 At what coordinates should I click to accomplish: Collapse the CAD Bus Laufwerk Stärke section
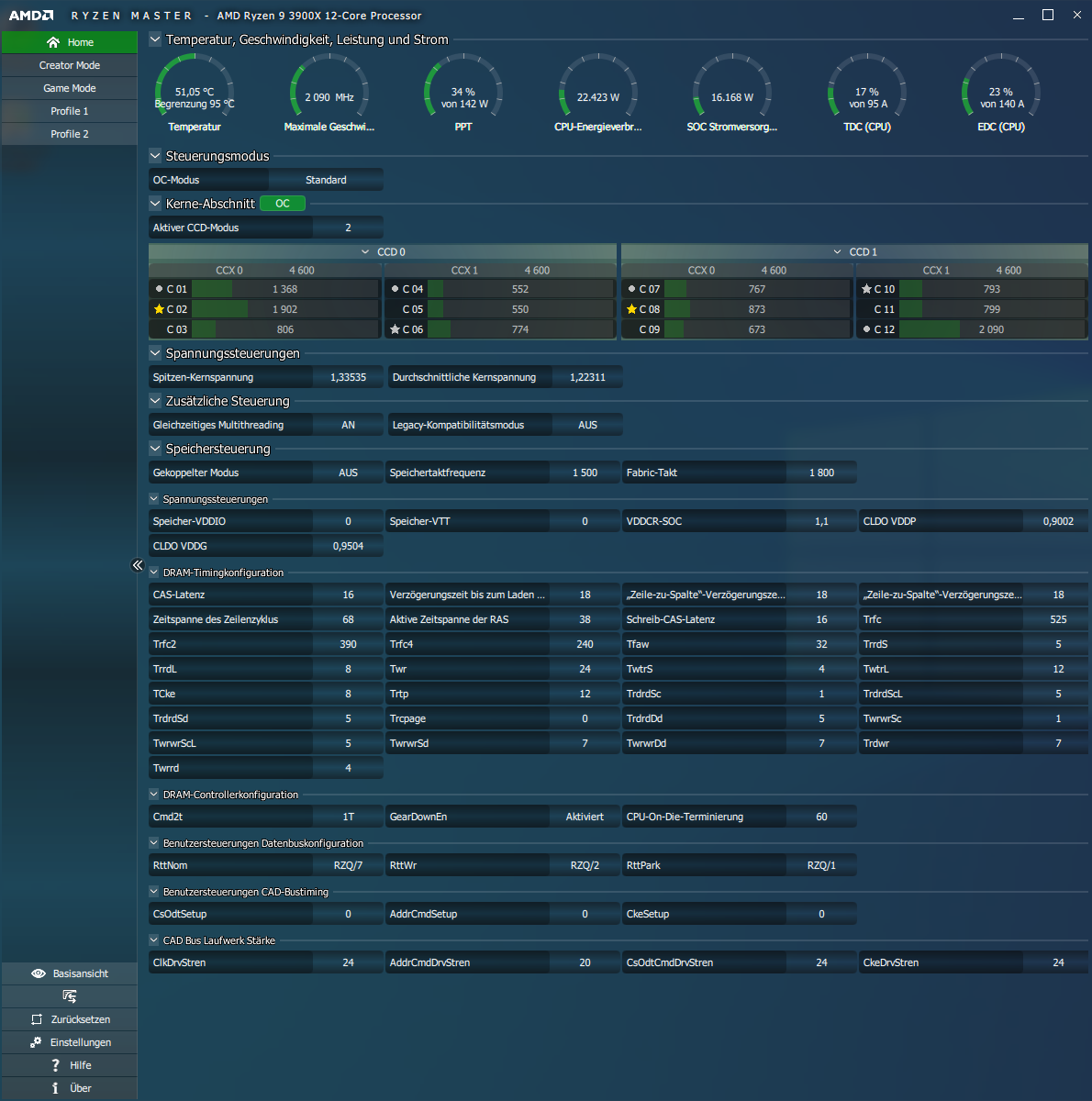154,940
